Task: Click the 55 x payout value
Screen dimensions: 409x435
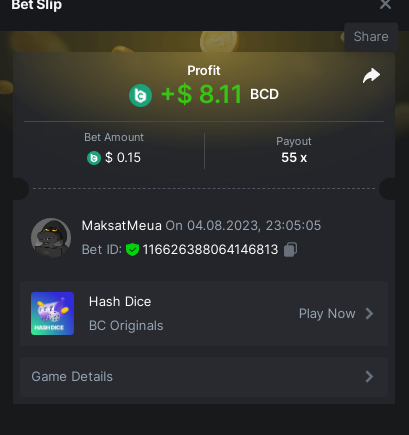Action: [294, 158]
